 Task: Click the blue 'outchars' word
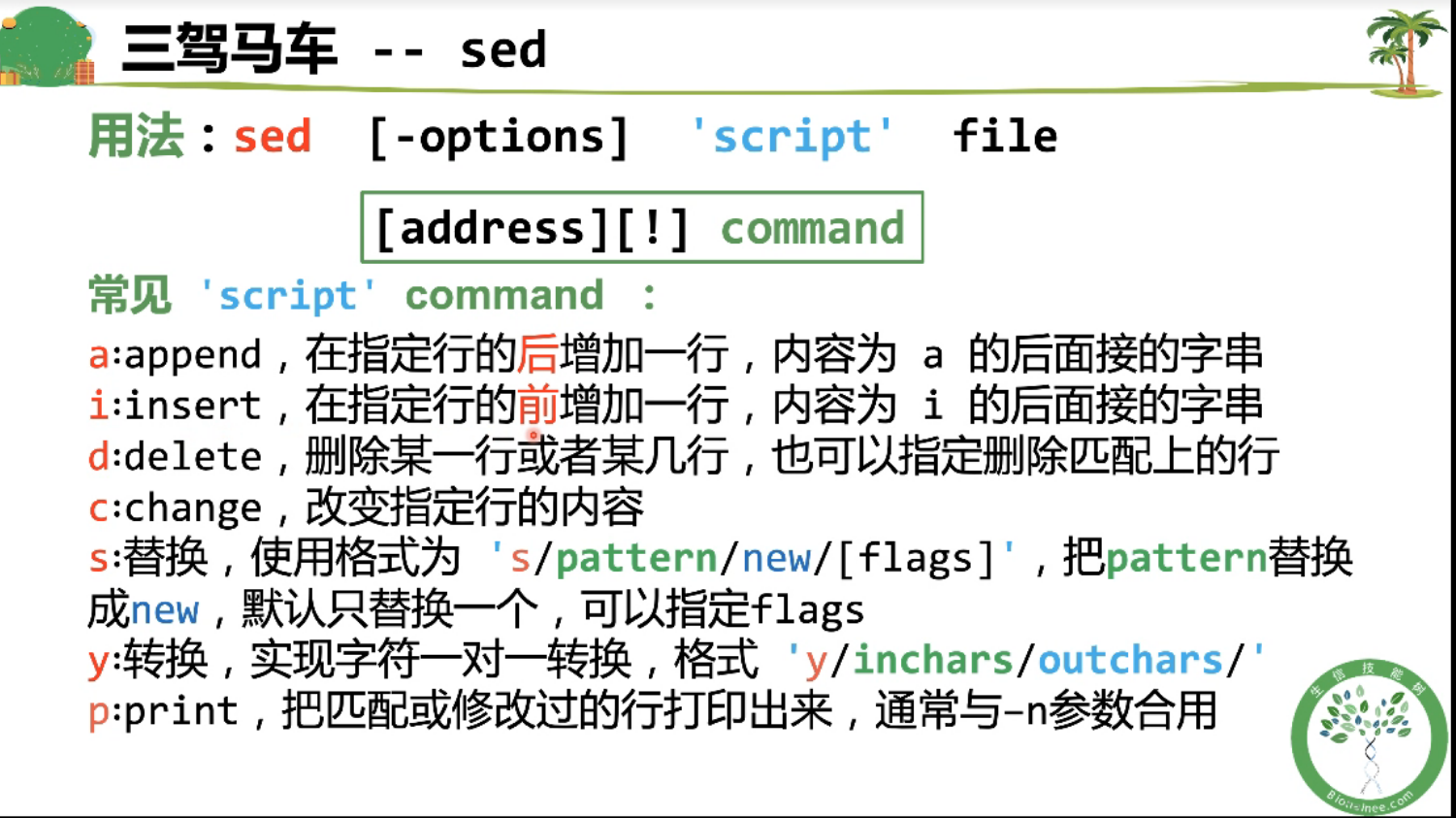click(1130, 660)
